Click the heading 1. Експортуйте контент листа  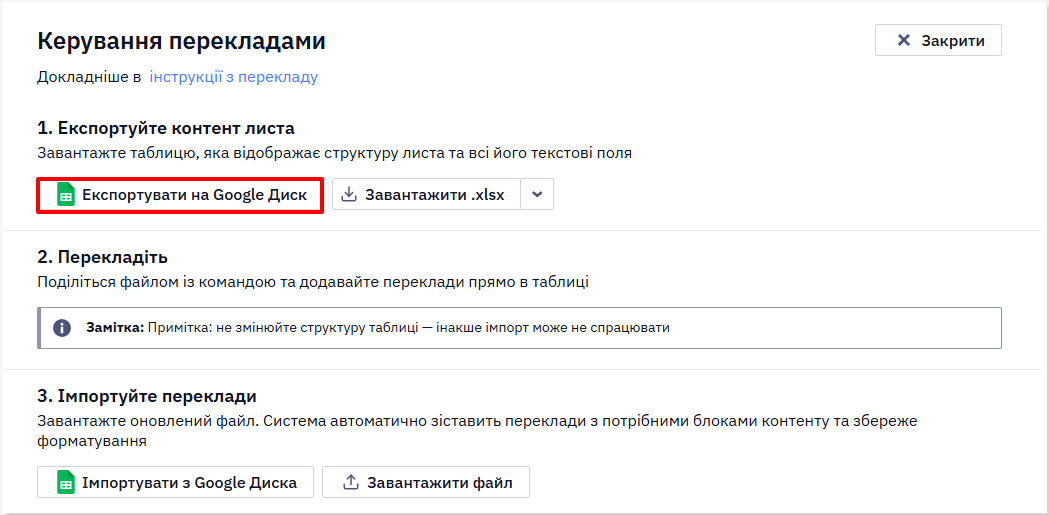[x=166, y=128]
